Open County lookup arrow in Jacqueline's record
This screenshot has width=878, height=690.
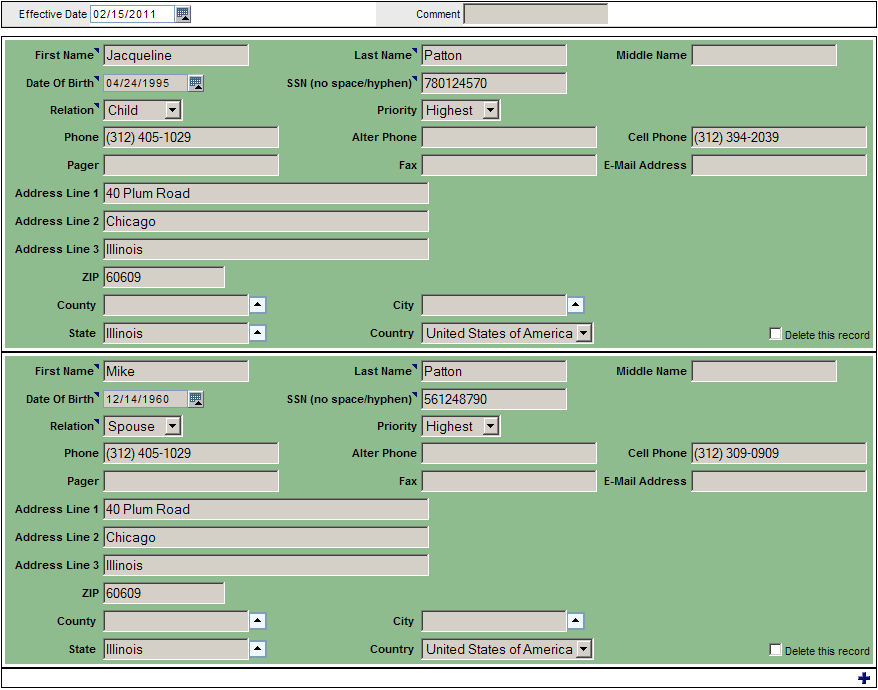pyautogui.click(x=258, y=305)
